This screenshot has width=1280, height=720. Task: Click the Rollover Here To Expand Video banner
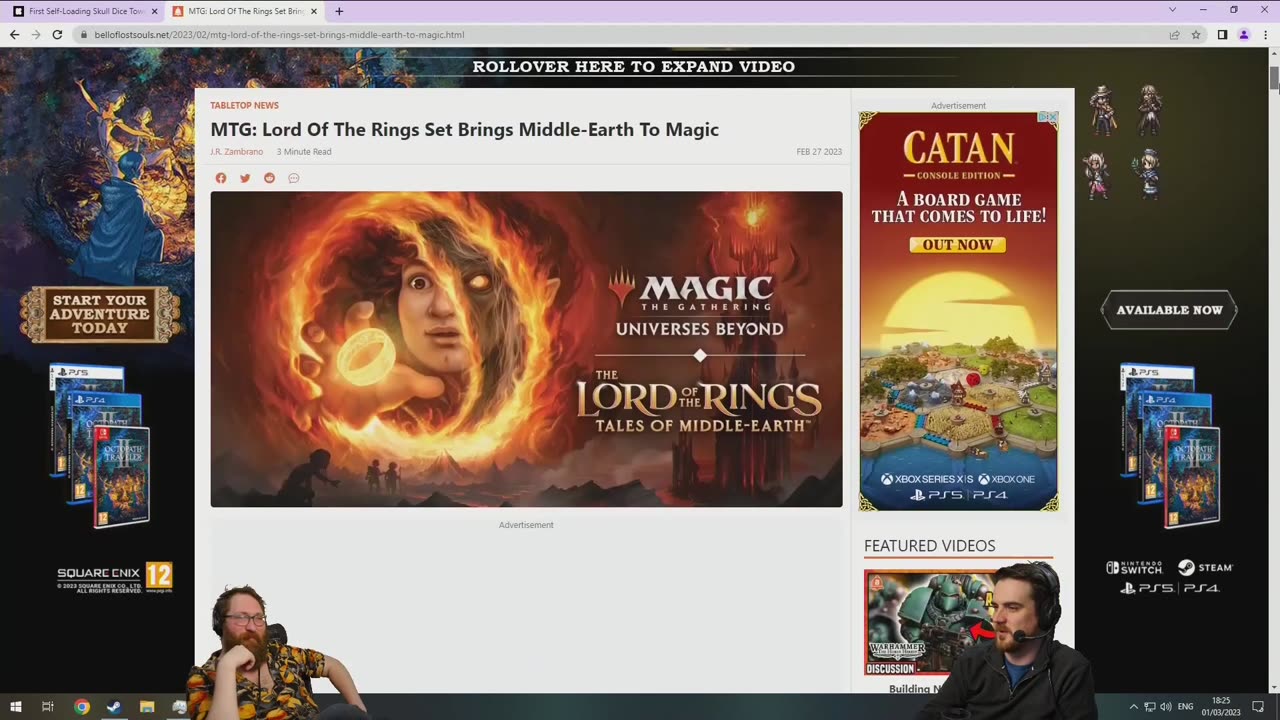[633, 67]
